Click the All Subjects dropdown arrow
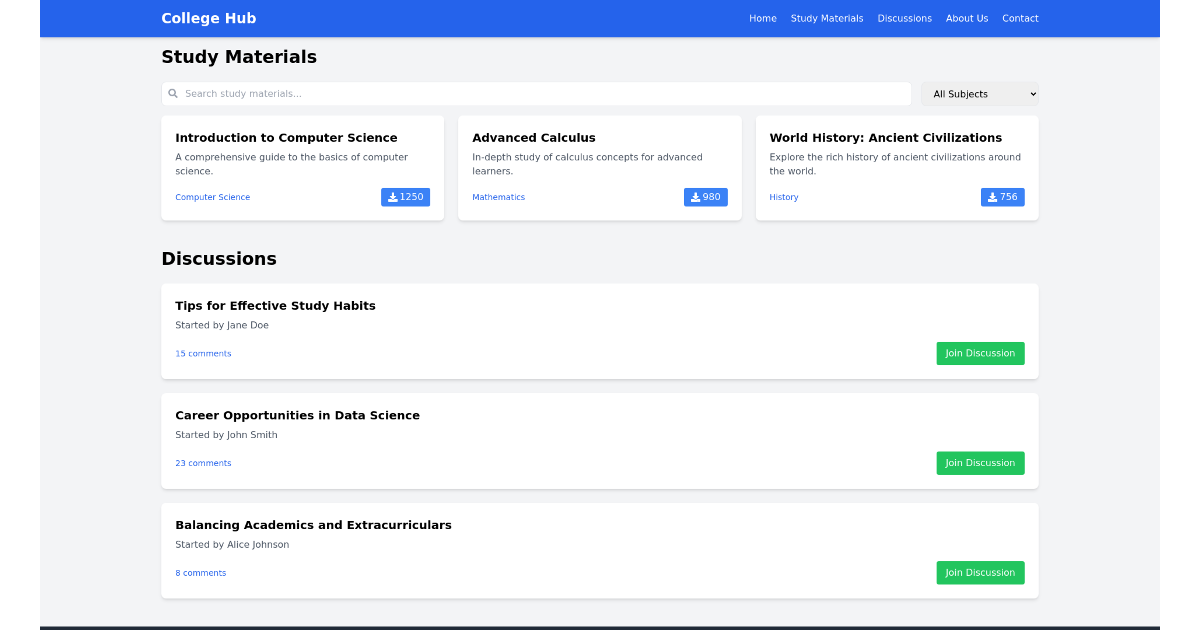The image size is (1200, 630). click(x=1031, y=93)
